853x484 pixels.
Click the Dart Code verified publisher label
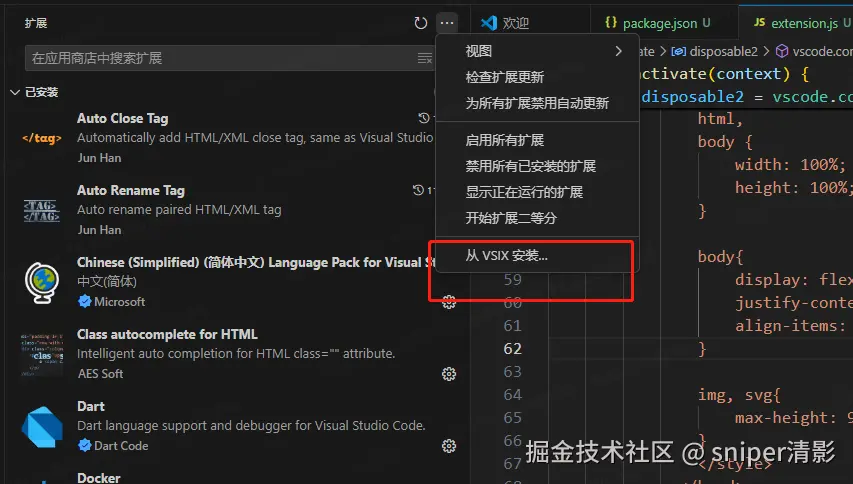pyautogui.click(x=113, y=446)
